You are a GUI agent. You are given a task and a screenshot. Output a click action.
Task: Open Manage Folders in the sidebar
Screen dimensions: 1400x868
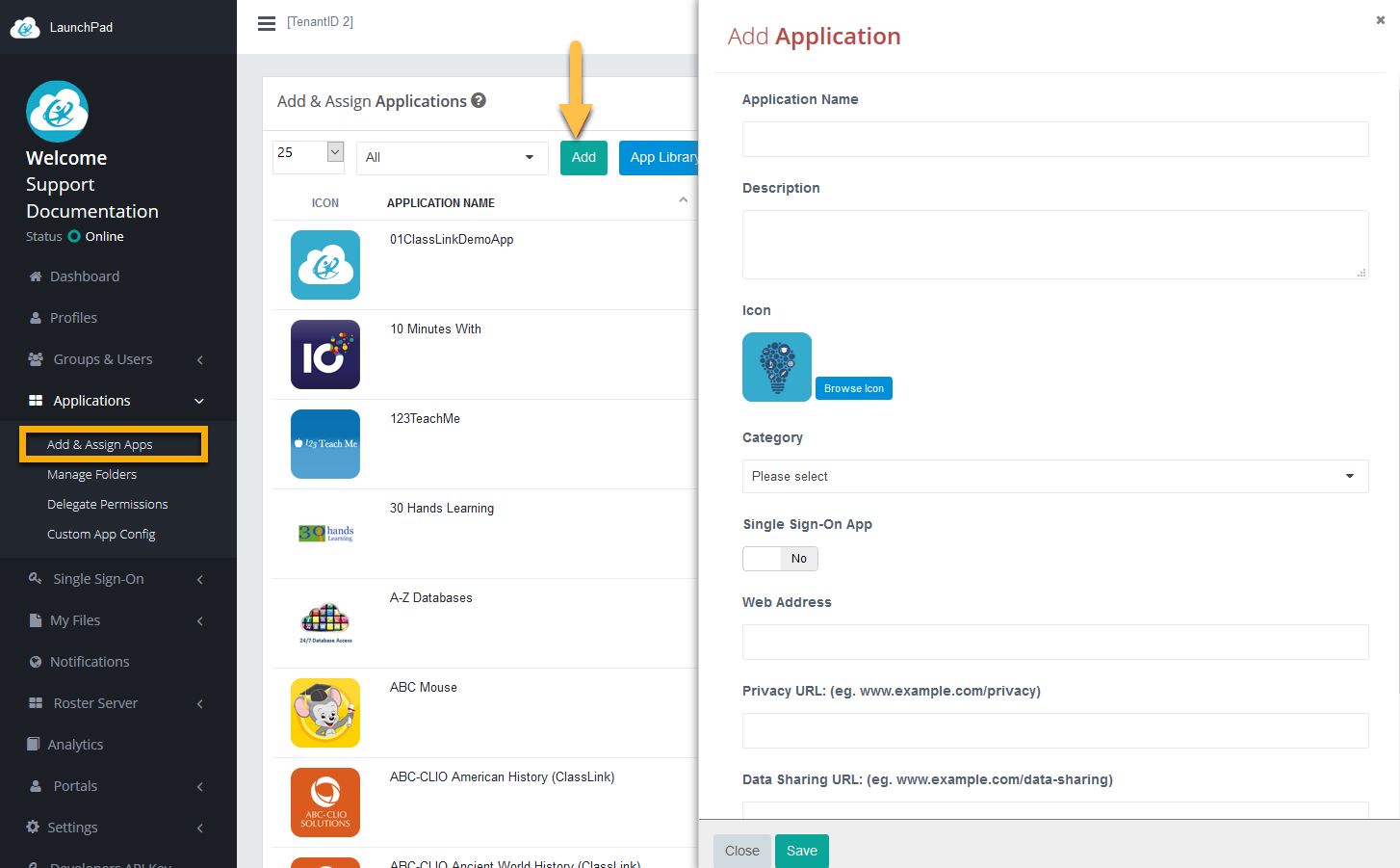click(x=92, y=475)
